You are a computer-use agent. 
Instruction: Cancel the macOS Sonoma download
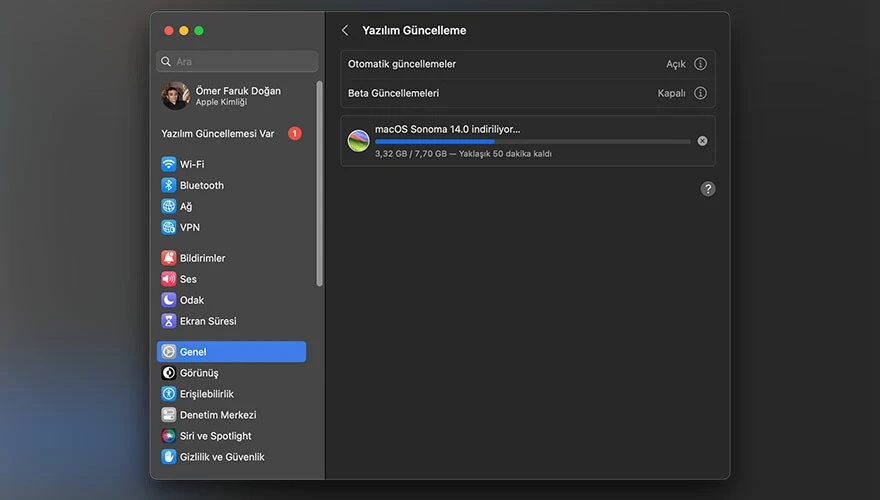click(702, 141)
